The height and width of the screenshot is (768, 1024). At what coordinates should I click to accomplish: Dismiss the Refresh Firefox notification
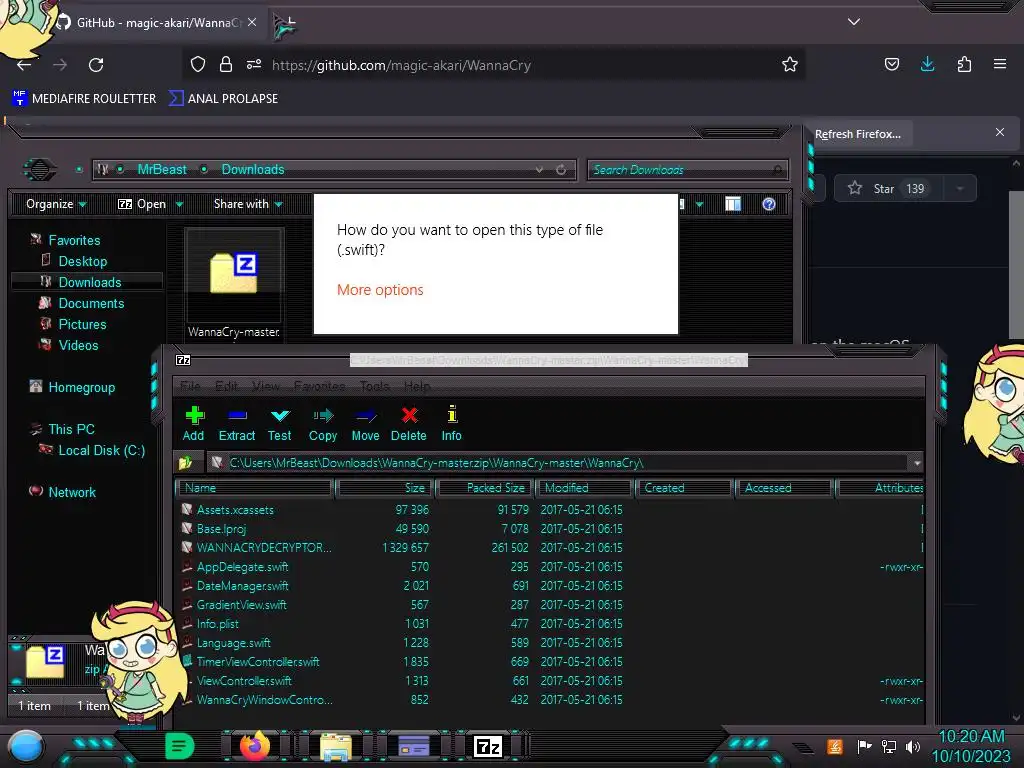click(x=1000, y=133)
